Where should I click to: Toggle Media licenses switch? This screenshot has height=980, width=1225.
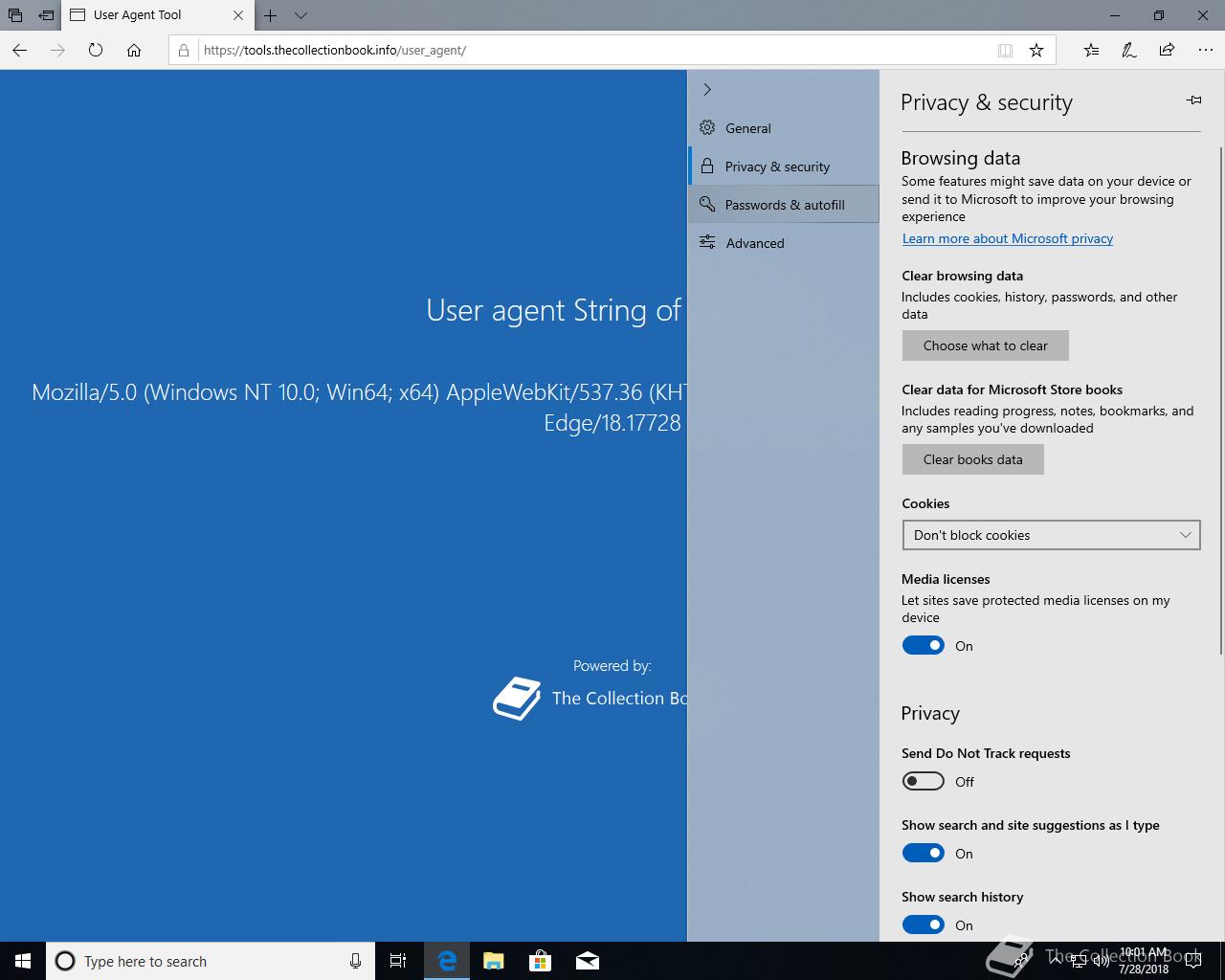924,646
